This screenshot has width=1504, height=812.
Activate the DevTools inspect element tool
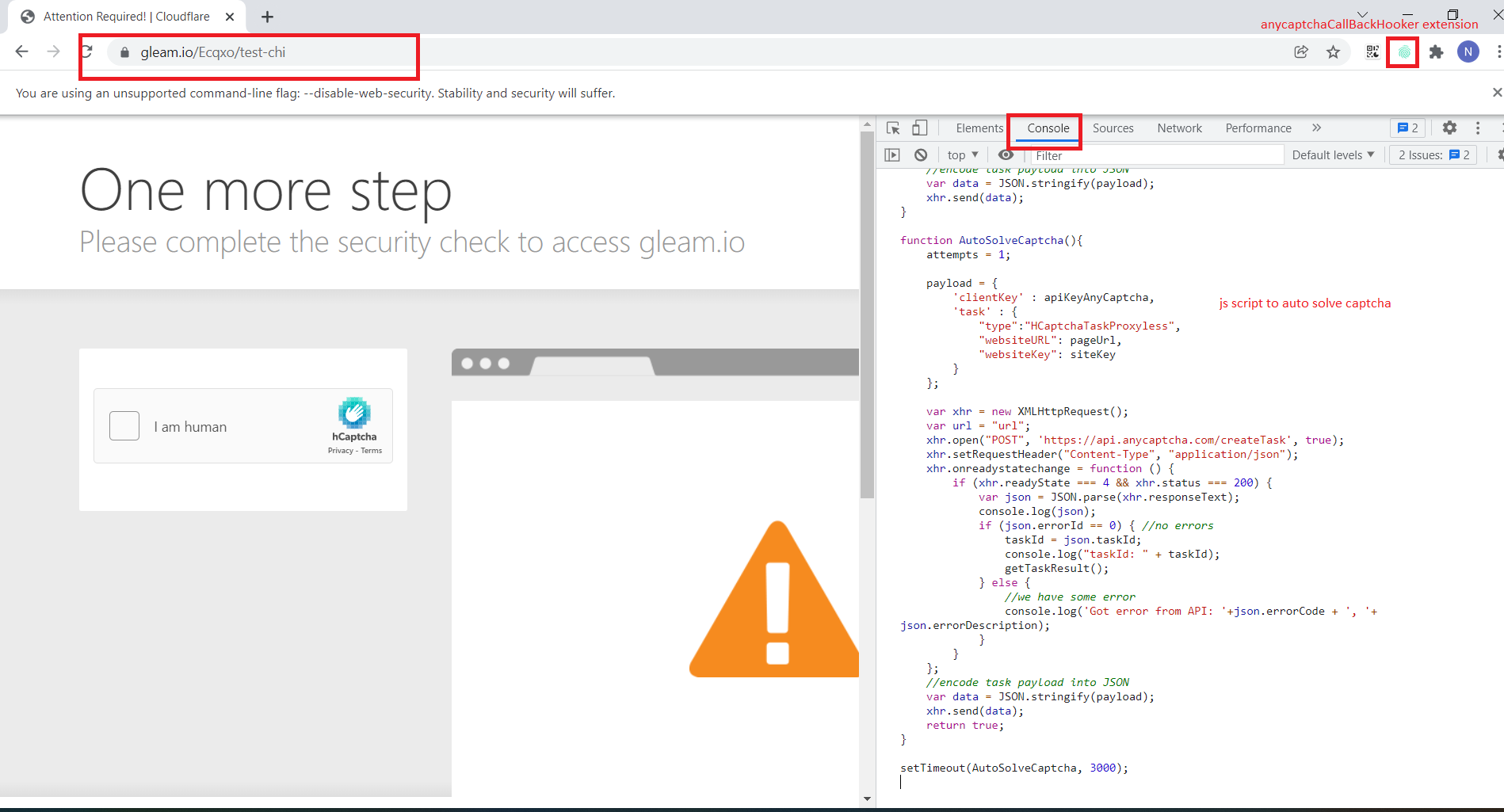[x=893, y=128]
